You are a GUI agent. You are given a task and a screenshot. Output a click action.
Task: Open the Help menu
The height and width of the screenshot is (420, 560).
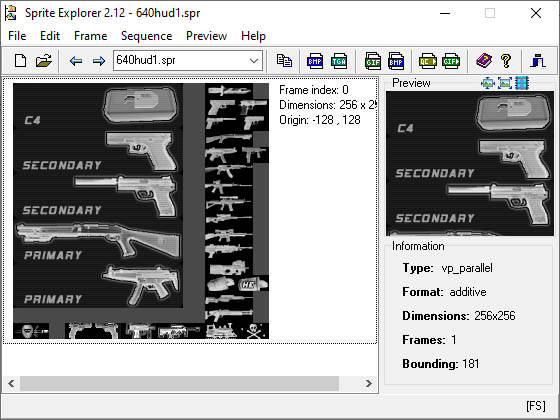253,36
